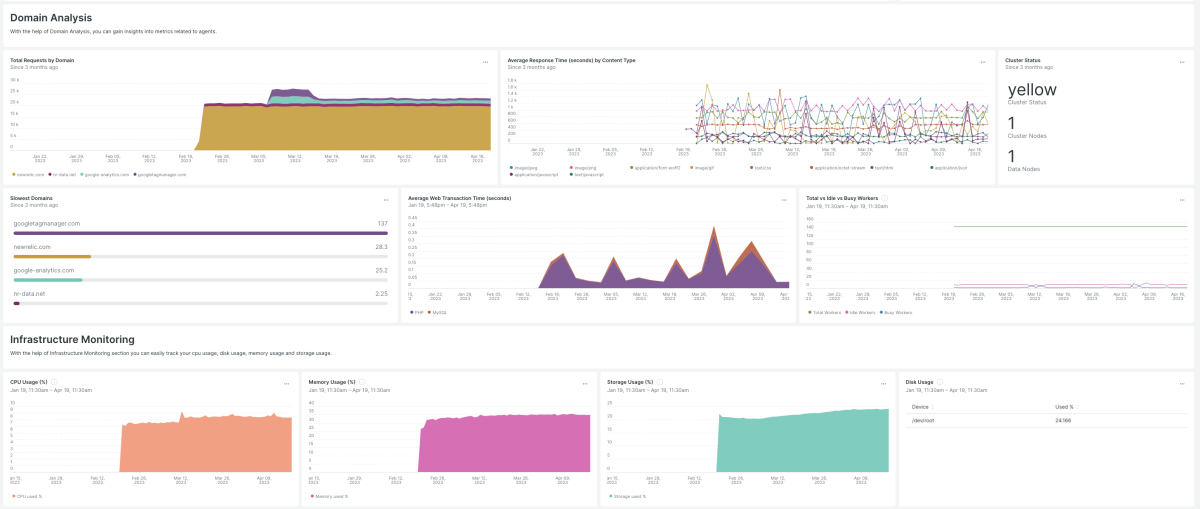Screen dimensions: 1200x509
Task: Expand the Memory Usage widget options menu
Action: (x=585, y=383)
